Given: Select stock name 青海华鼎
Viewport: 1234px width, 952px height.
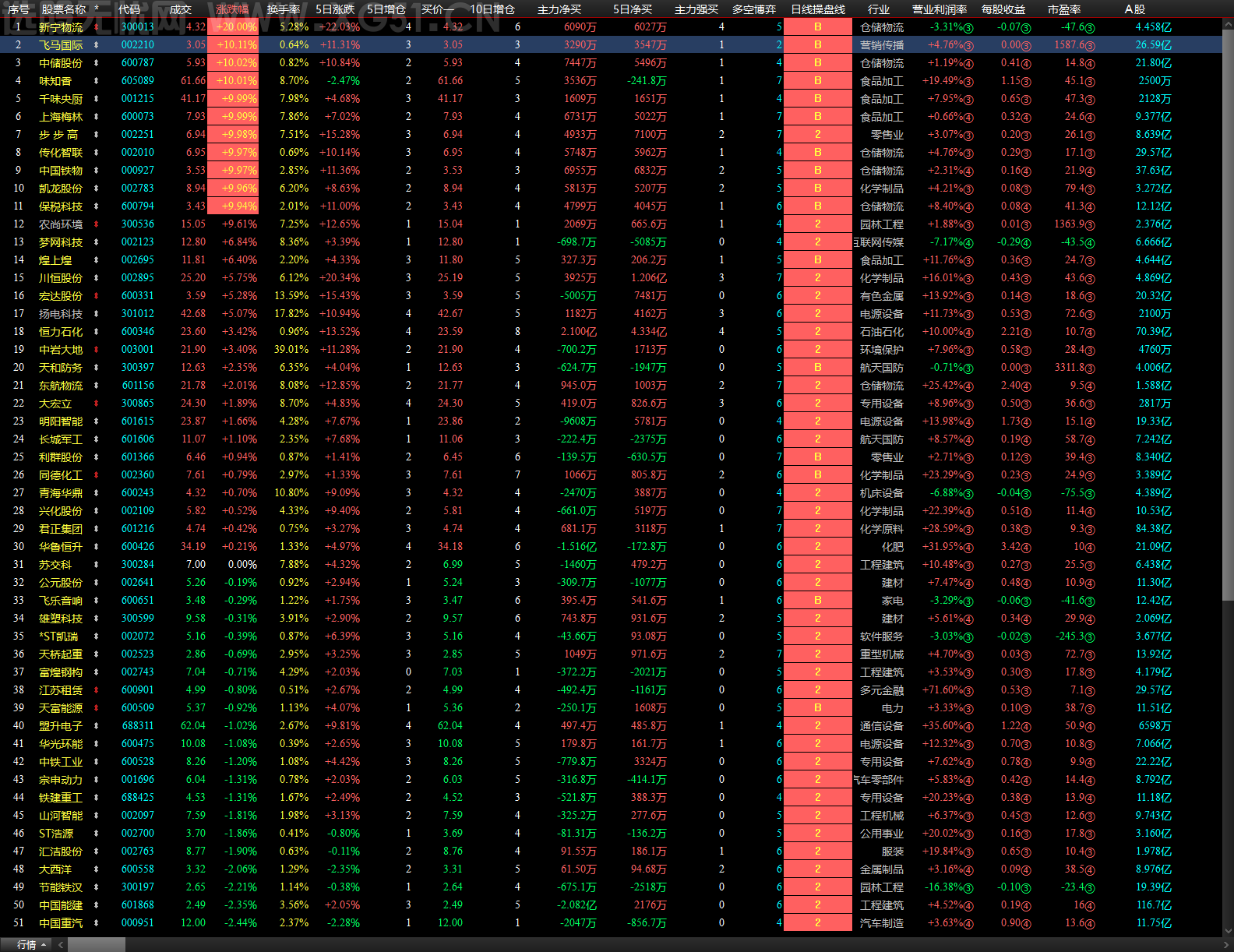Looking at the screenshot, I should click(61, 493).
